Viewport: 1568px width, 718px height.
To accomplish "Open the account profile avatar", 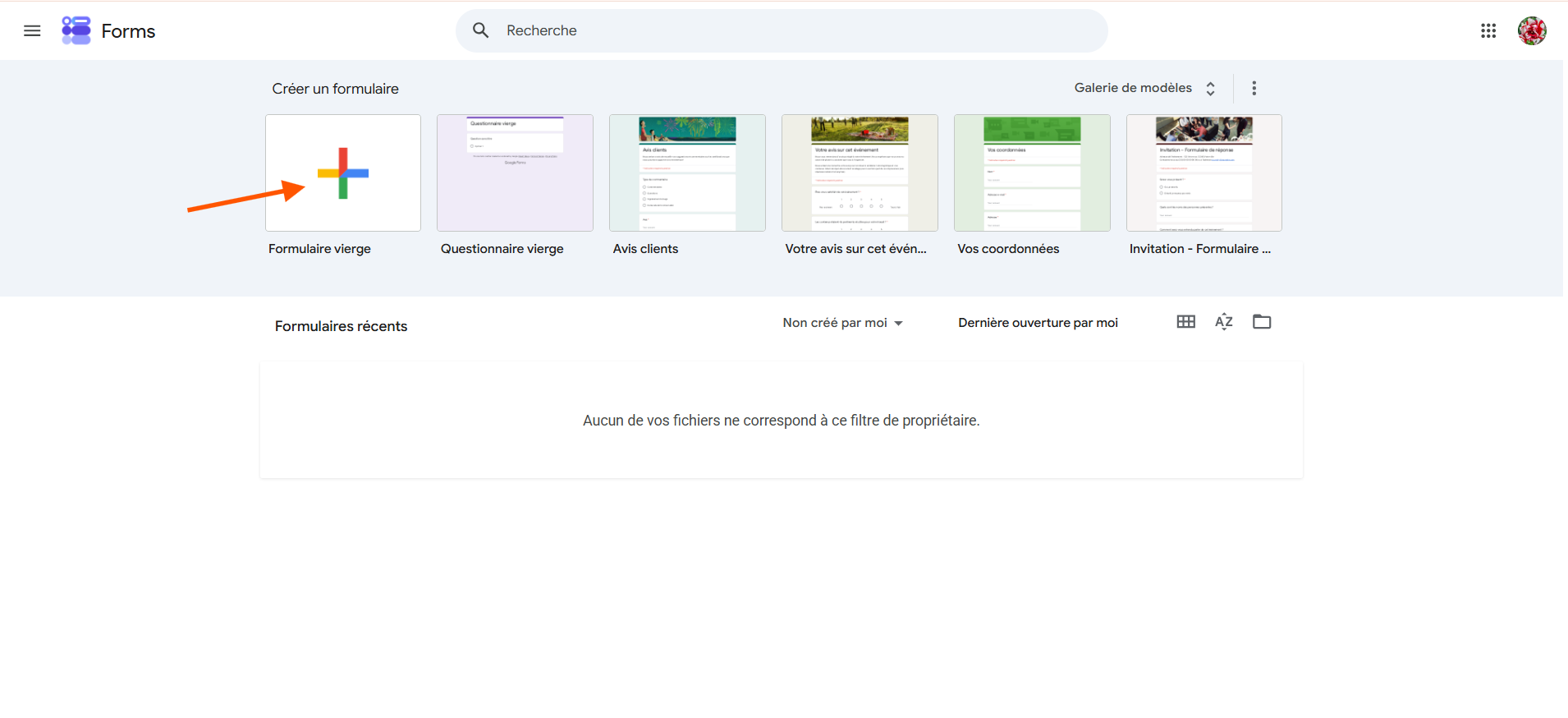I will (x=1532, y=30).
